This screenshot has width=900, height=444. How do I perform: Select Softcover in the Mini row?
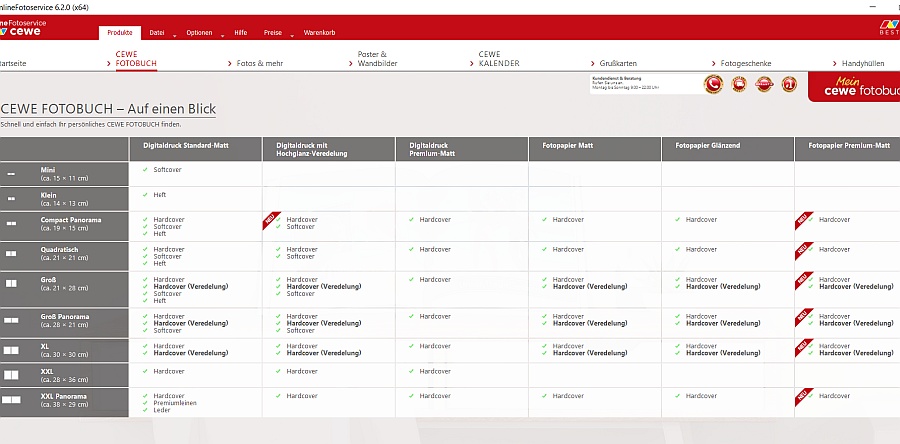click(x=167, y=170)
